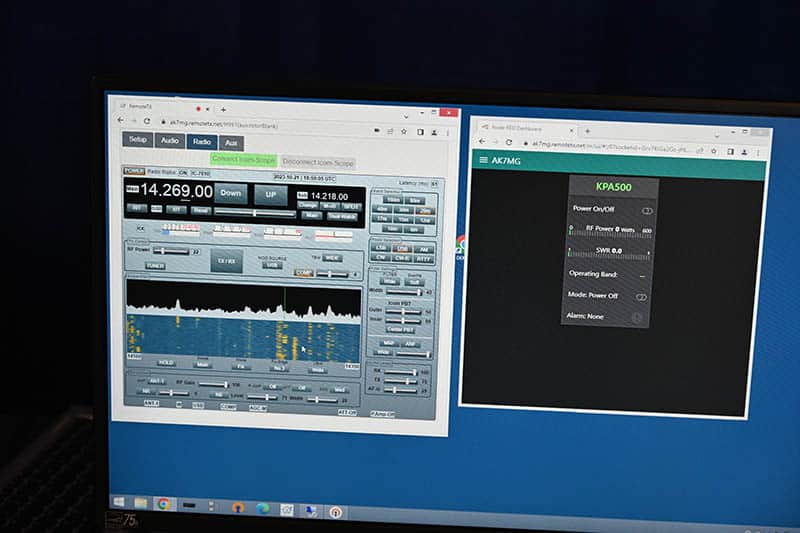Adjust the main tuning slider under frequency
800x533 pixels.
point(255,213)
